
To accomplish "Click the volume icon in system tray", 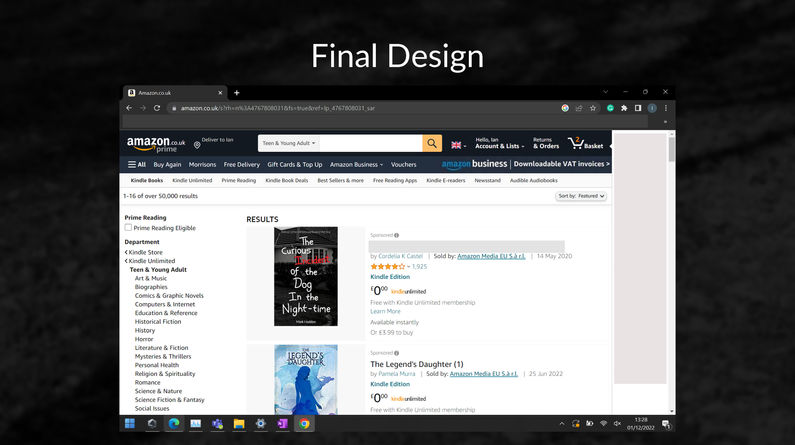I will pos(617,424).
